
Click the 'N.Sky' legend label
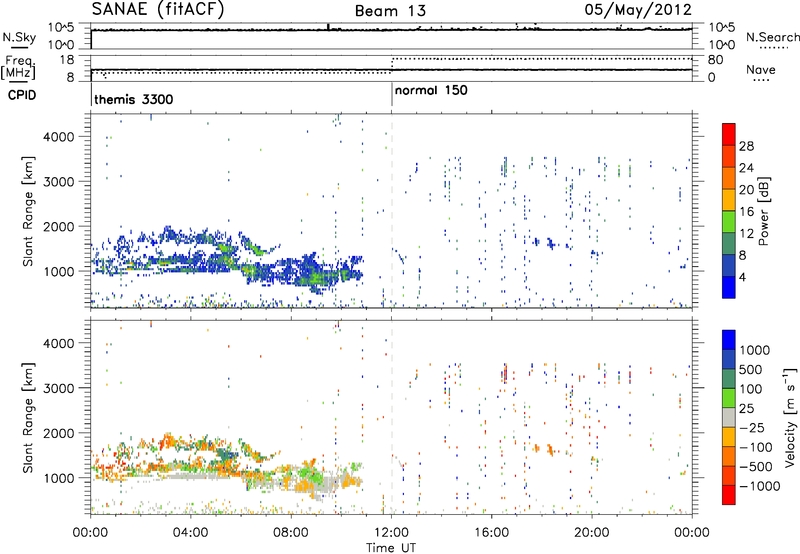19,37
